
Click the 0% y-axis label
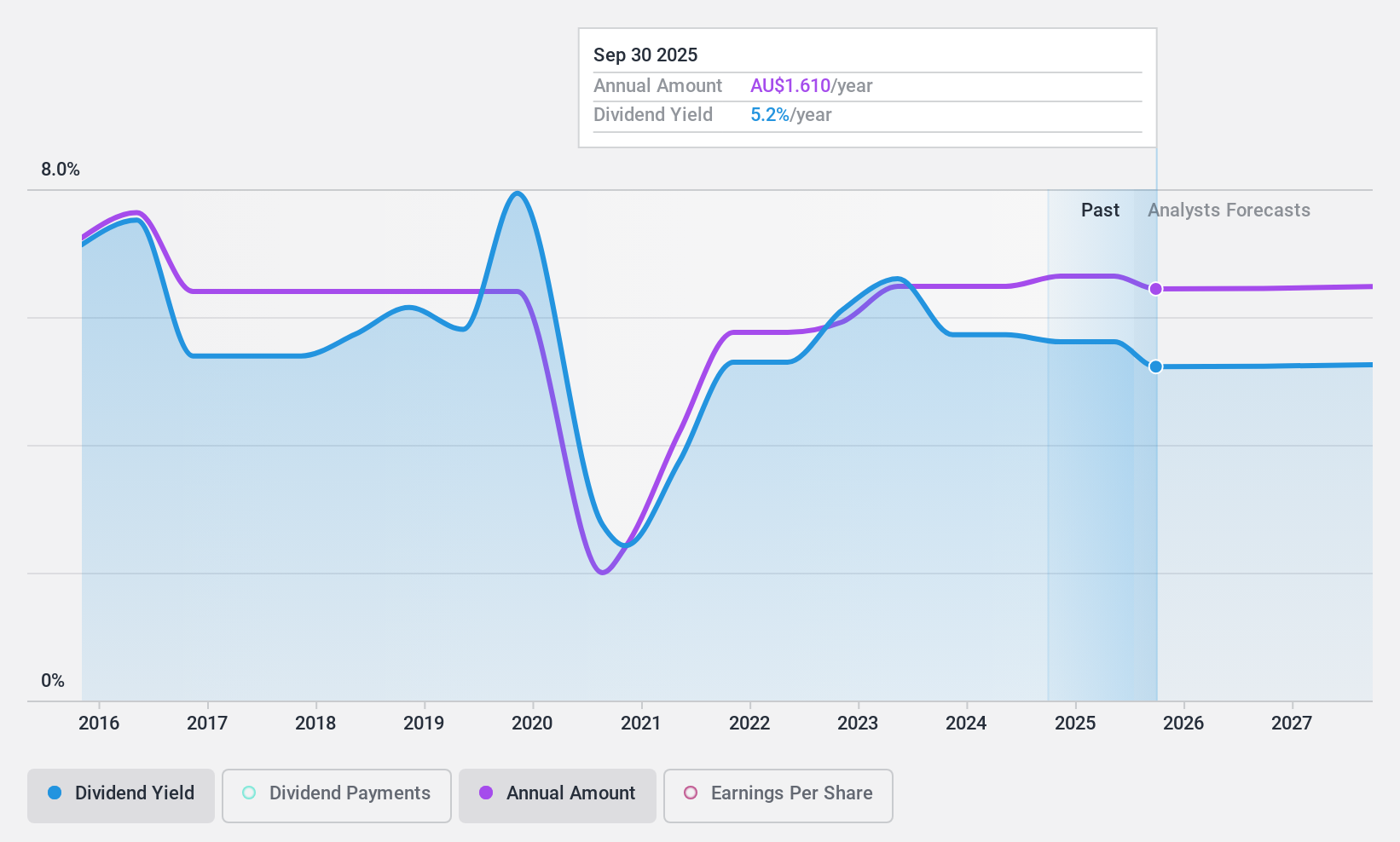[x=53, y=681]
